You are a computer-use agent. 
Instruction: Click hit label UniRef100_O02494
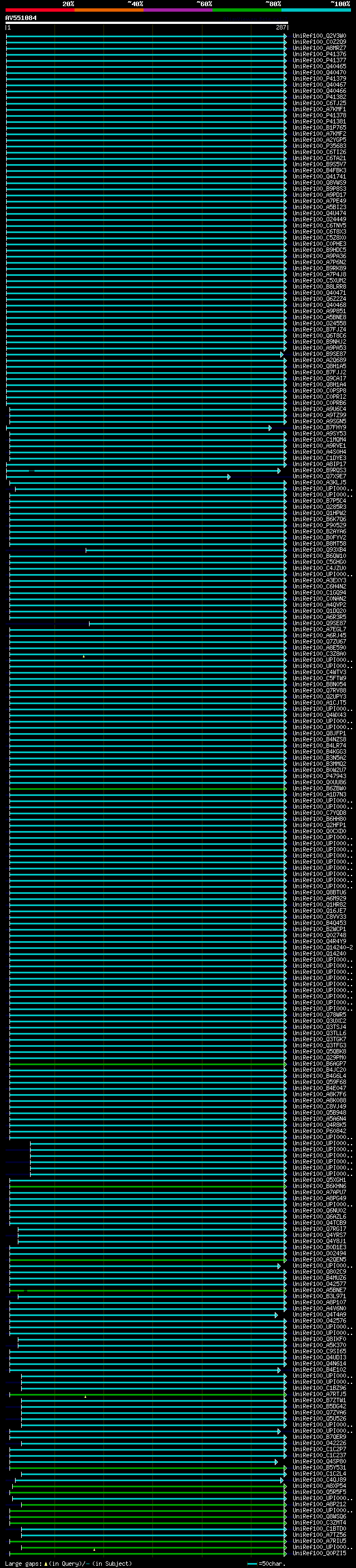click(x=319, y=1253)
